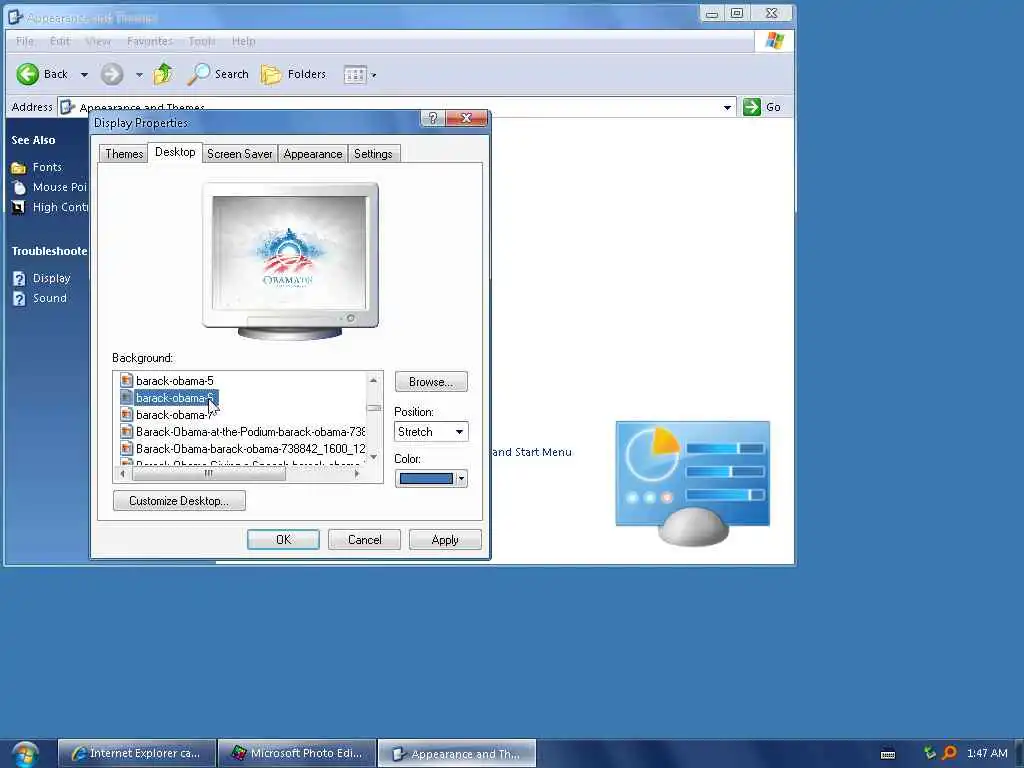Click Apply in Display Properties

pyautogui.click(x=445, y=540)
